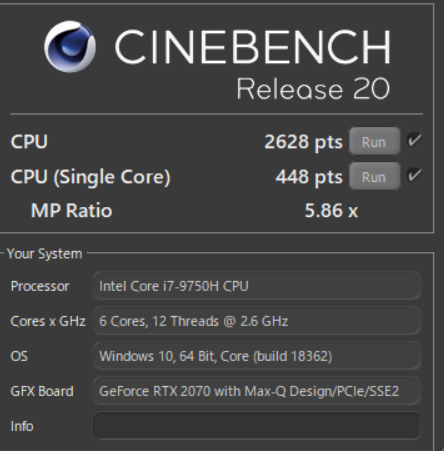Click inside the empty Info field
This screenshot has height=451, width=444.
pyautogui.click(x=256, y=426)
